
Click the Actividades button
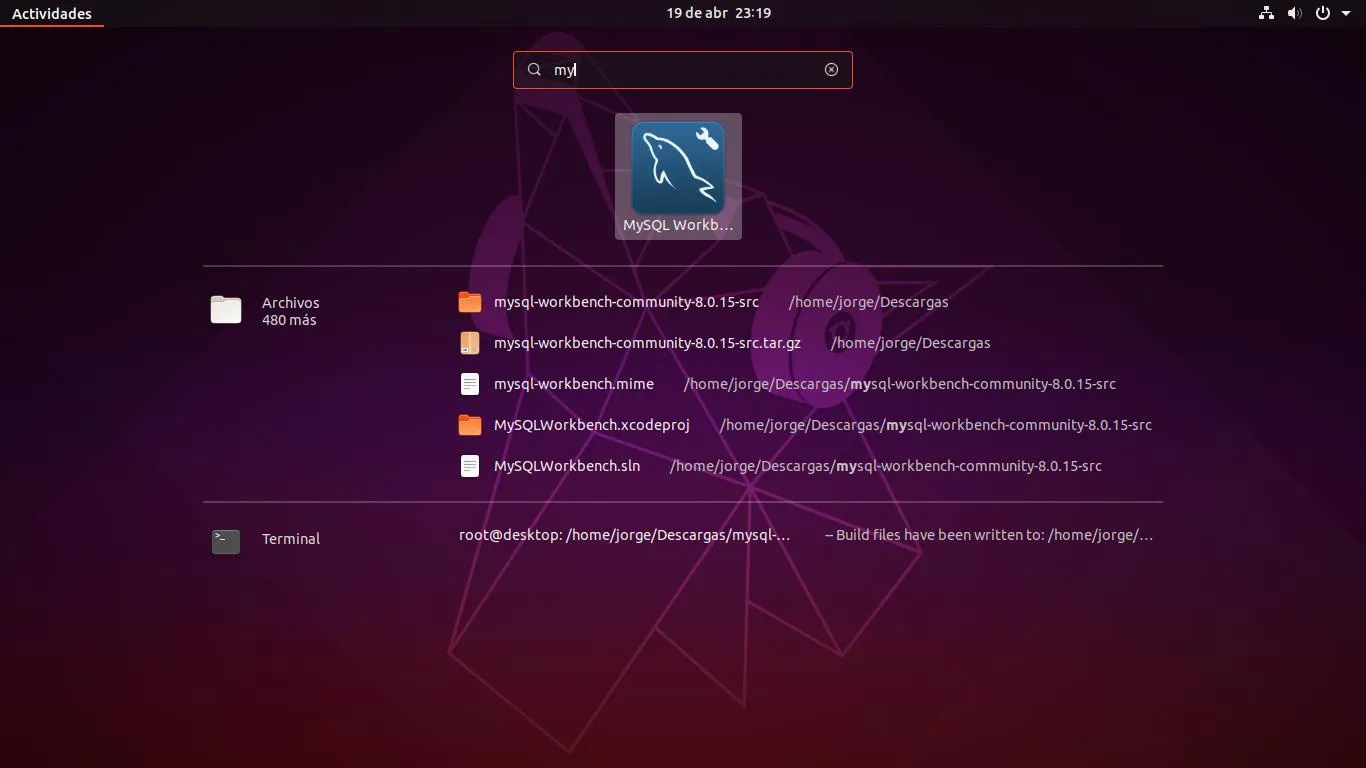point(52,13)
